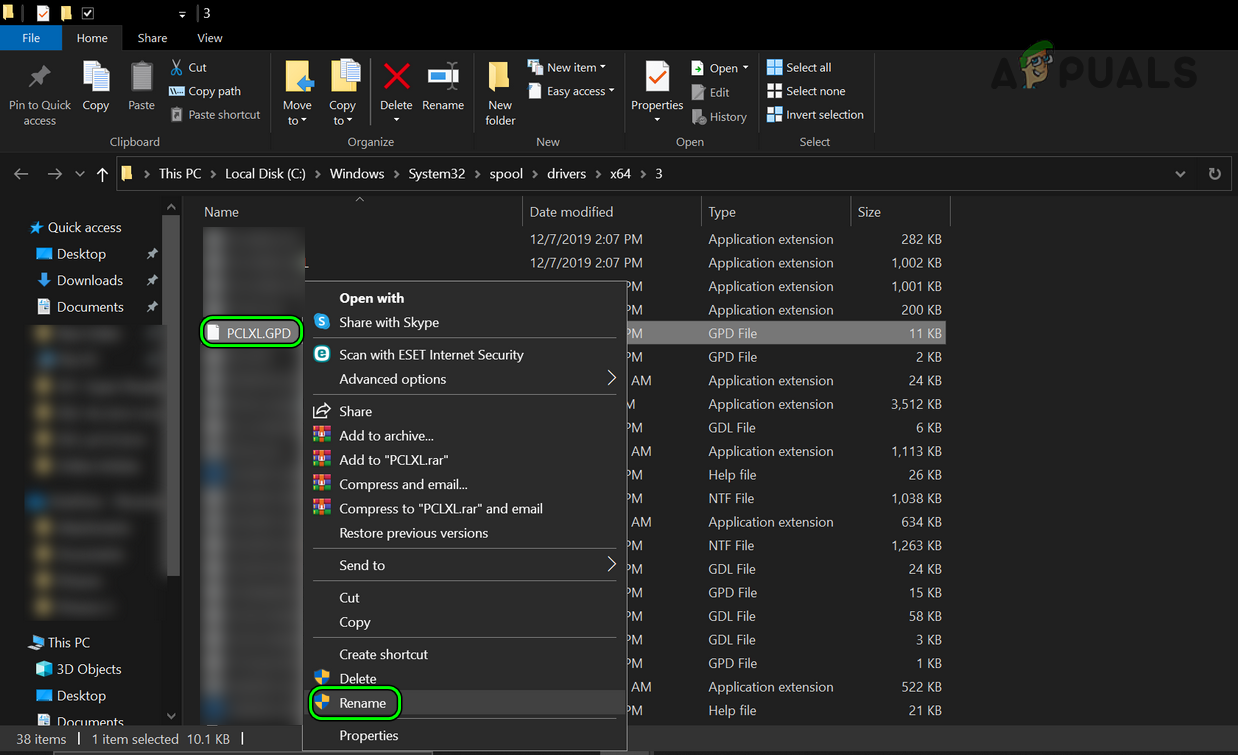Select Downloads in Quick access

click(89, 281)
